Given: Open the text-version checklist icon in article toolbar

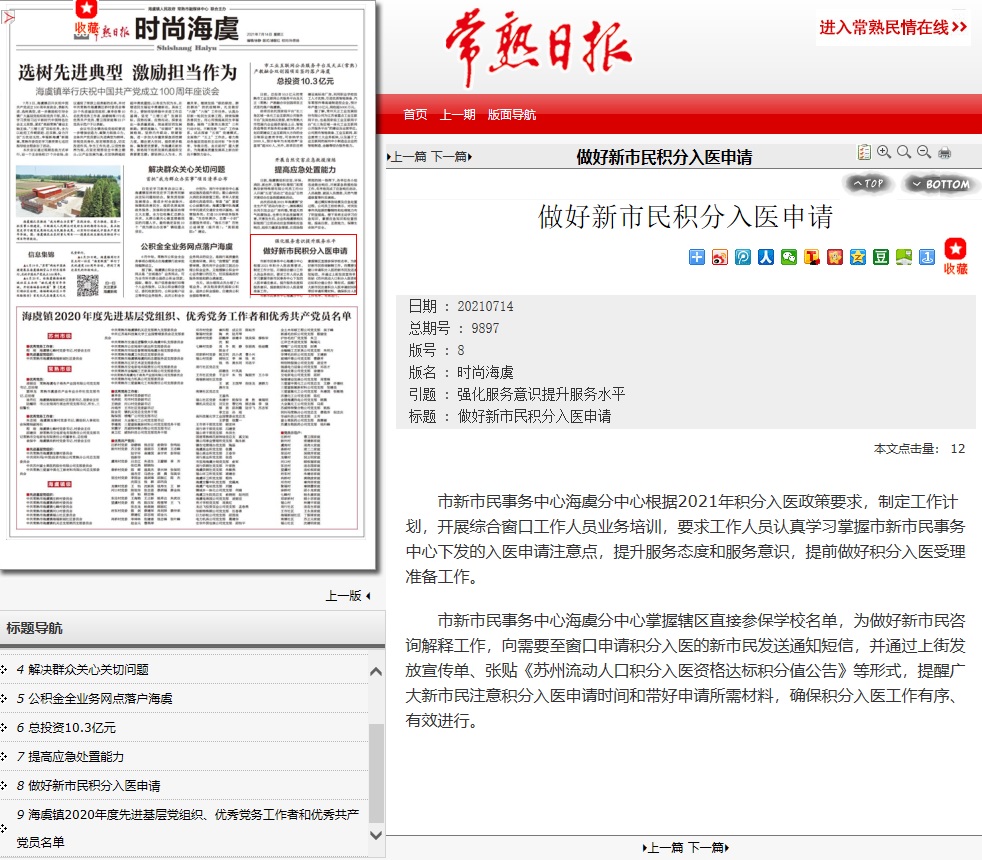Looking at the screenshot, I should click(864, 152).
